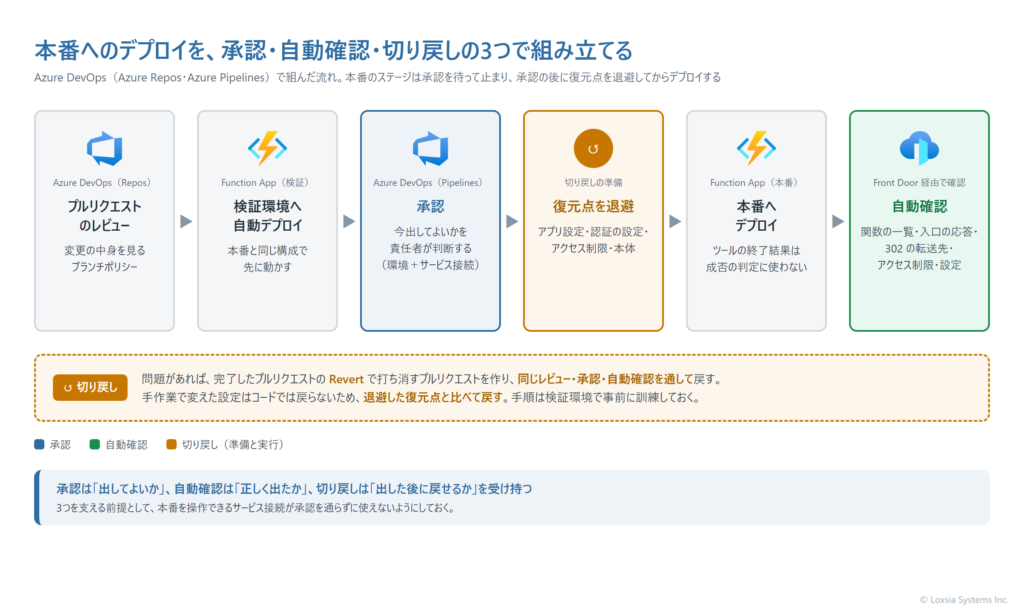The height and width of the screenshot is (614, 1024).
Task: Click the Front Door 経由で確認 label
Action: tap(919, 183)
